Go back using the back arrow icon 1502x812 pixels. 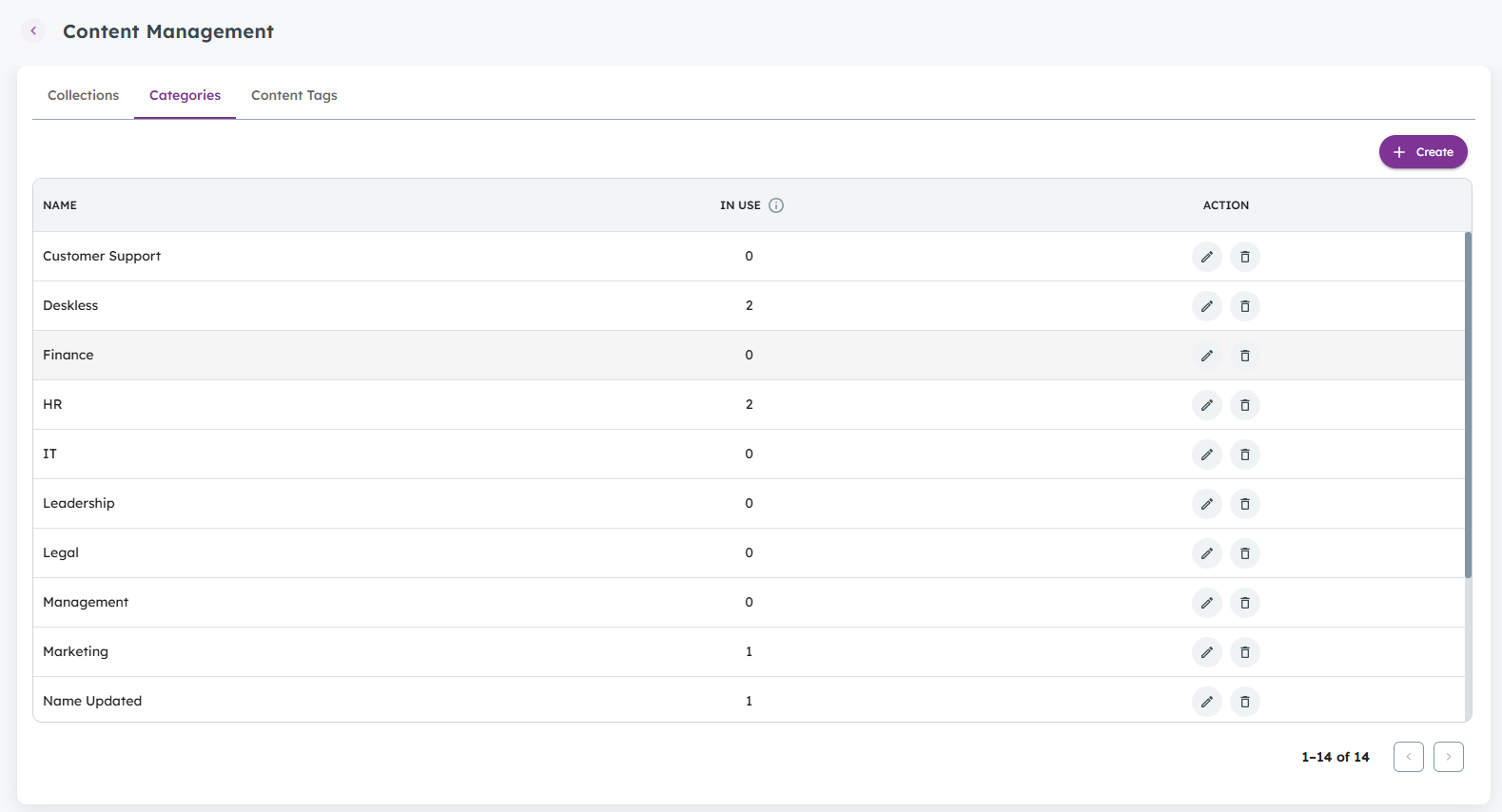(x=33, y=30)
